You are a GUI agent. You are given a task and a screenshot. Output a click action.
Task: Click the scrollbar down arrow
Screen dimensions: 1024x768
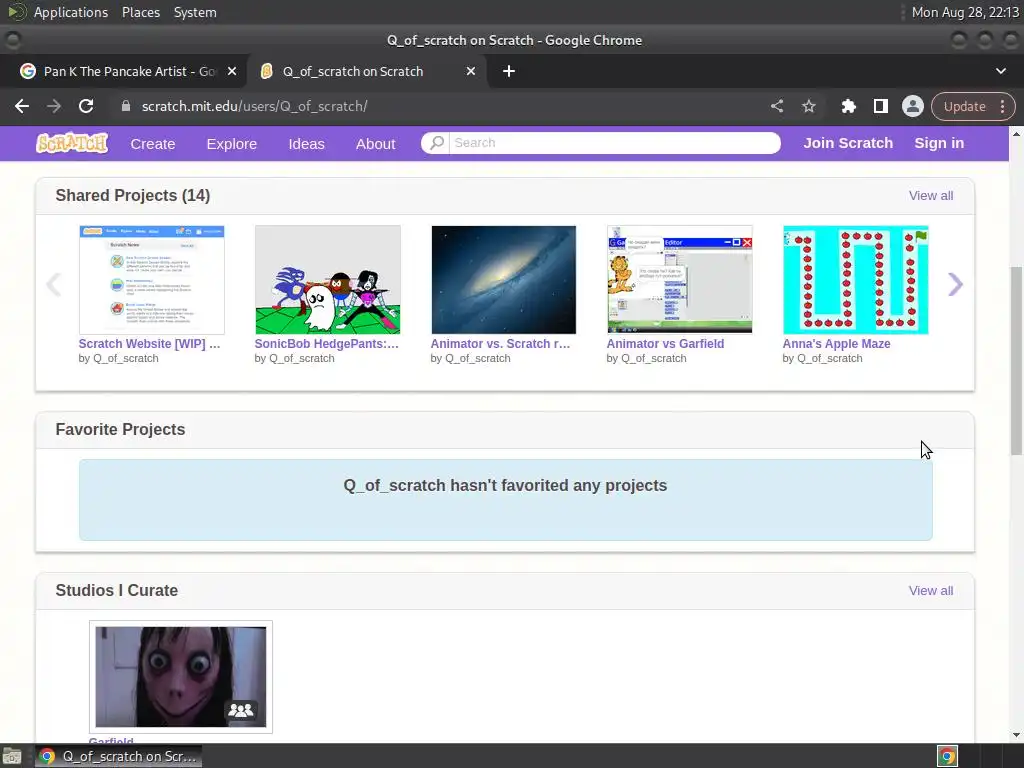coord(1016,735)
